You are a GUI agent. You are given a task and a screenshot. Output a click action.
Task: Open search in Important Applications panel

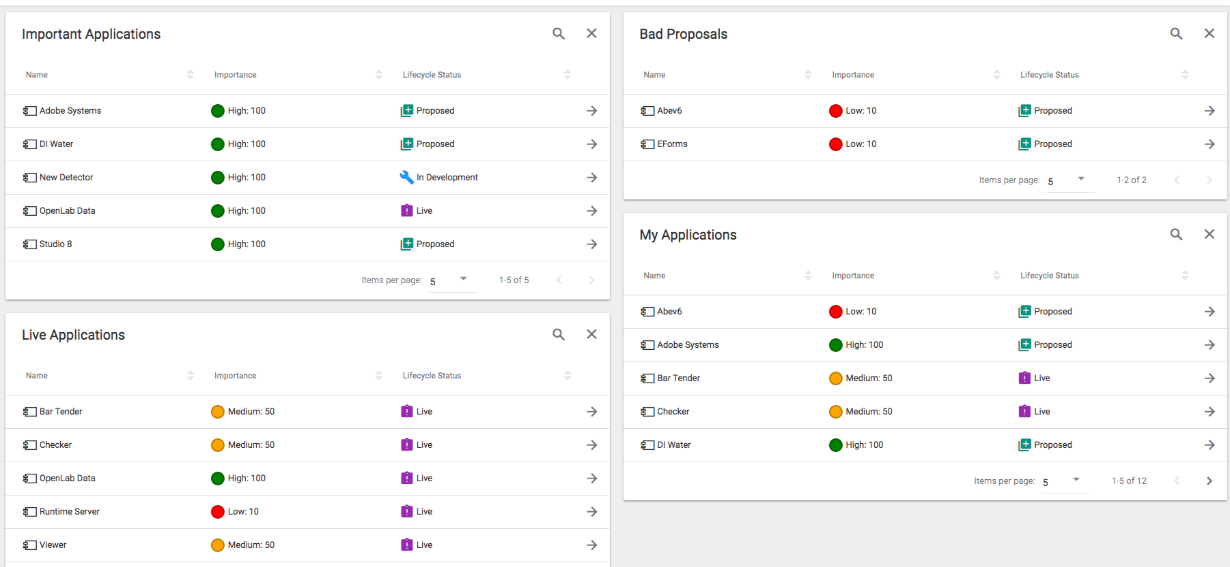tap(559, 34)
